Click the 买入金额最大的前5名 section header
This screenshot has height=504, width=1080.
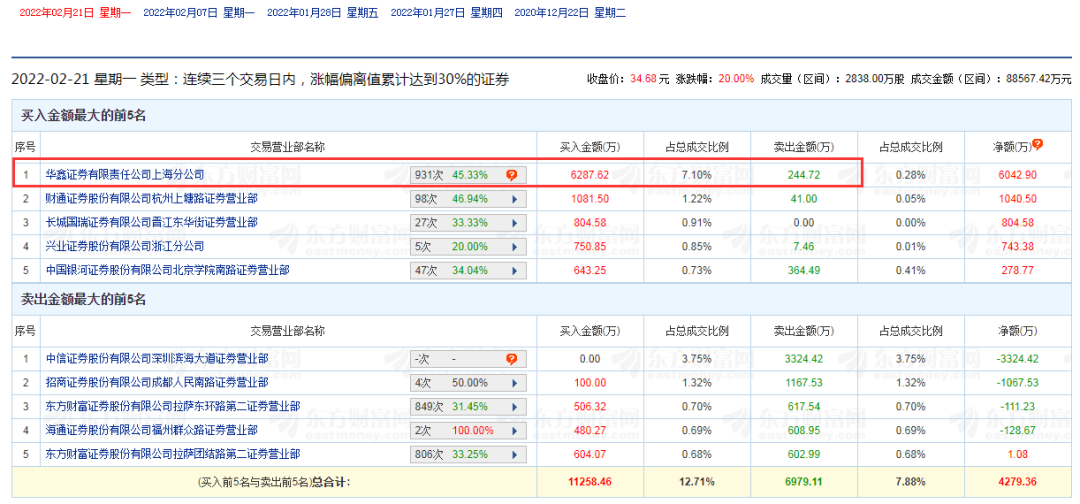click(x=84, y=116)
